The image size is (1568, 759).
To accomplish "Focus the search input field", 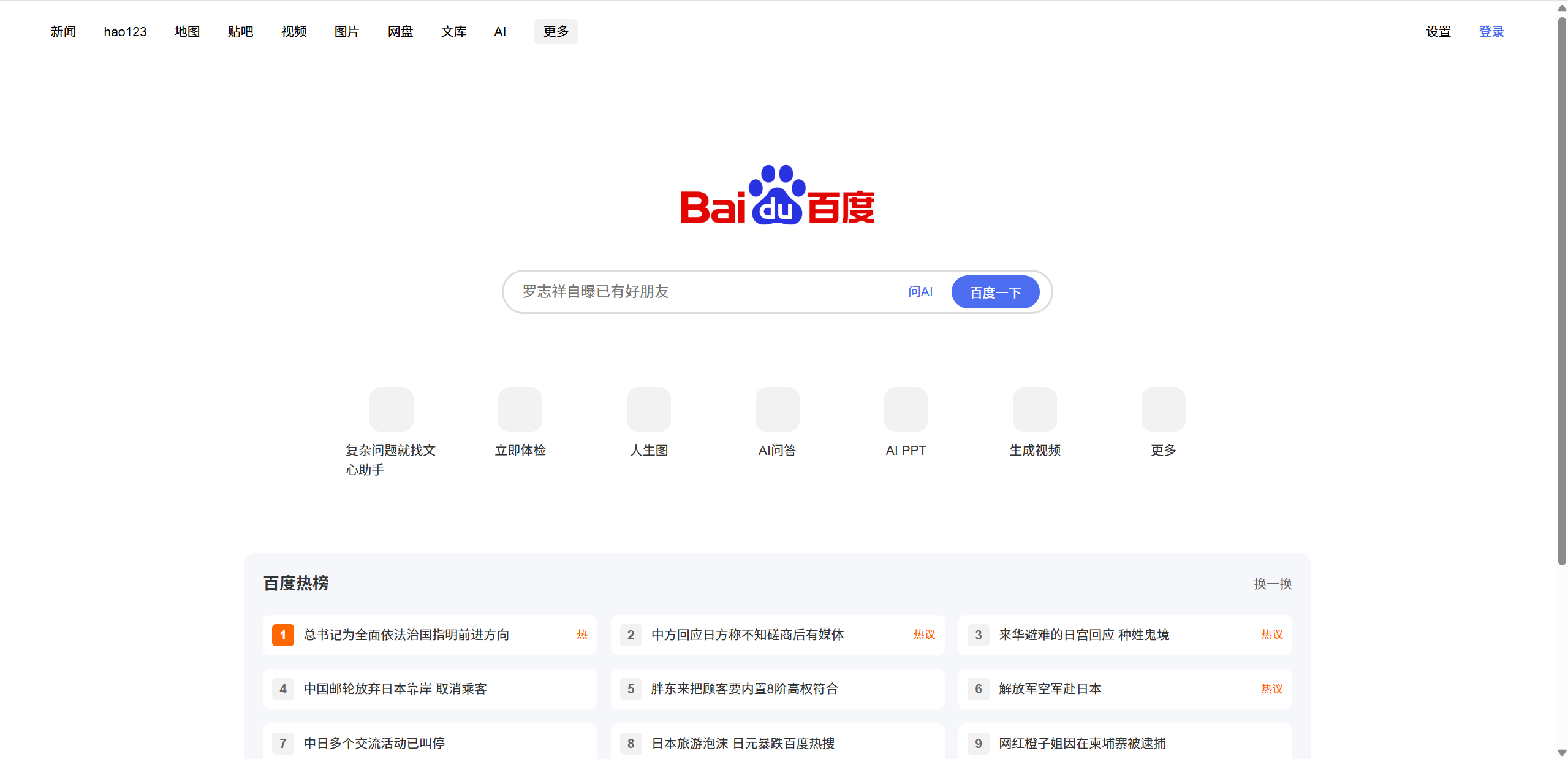I will pos(705,292).
